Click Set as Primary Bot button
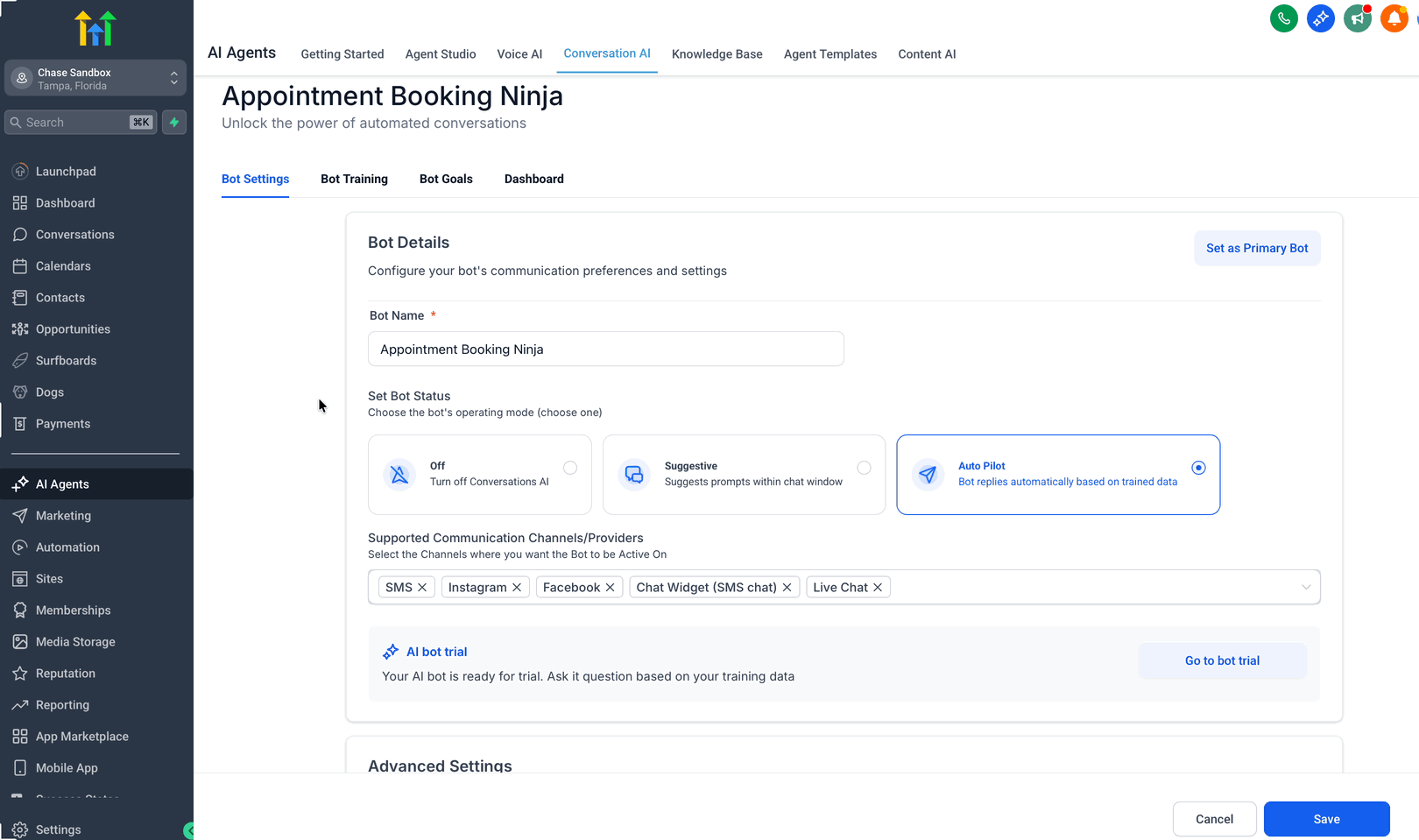1419x840 pixels. tap(1257, 249)
